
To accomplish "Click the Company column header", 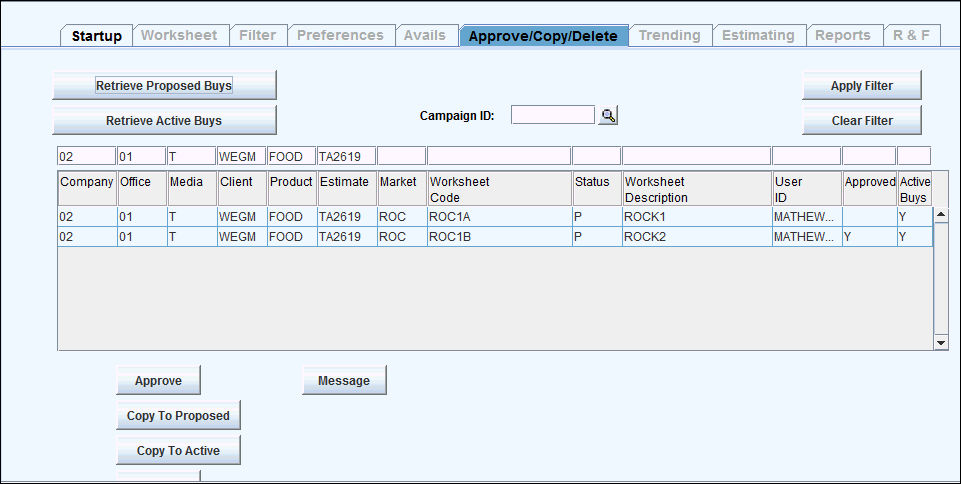I will pos(87,189).
